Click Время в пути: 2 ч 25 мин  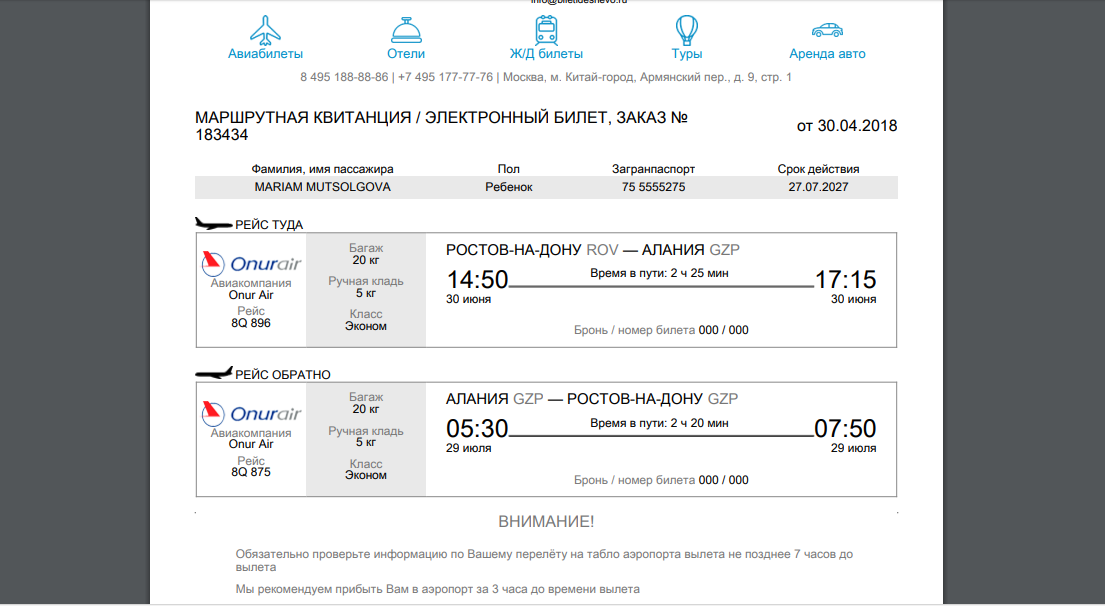(x=660, y=273)
